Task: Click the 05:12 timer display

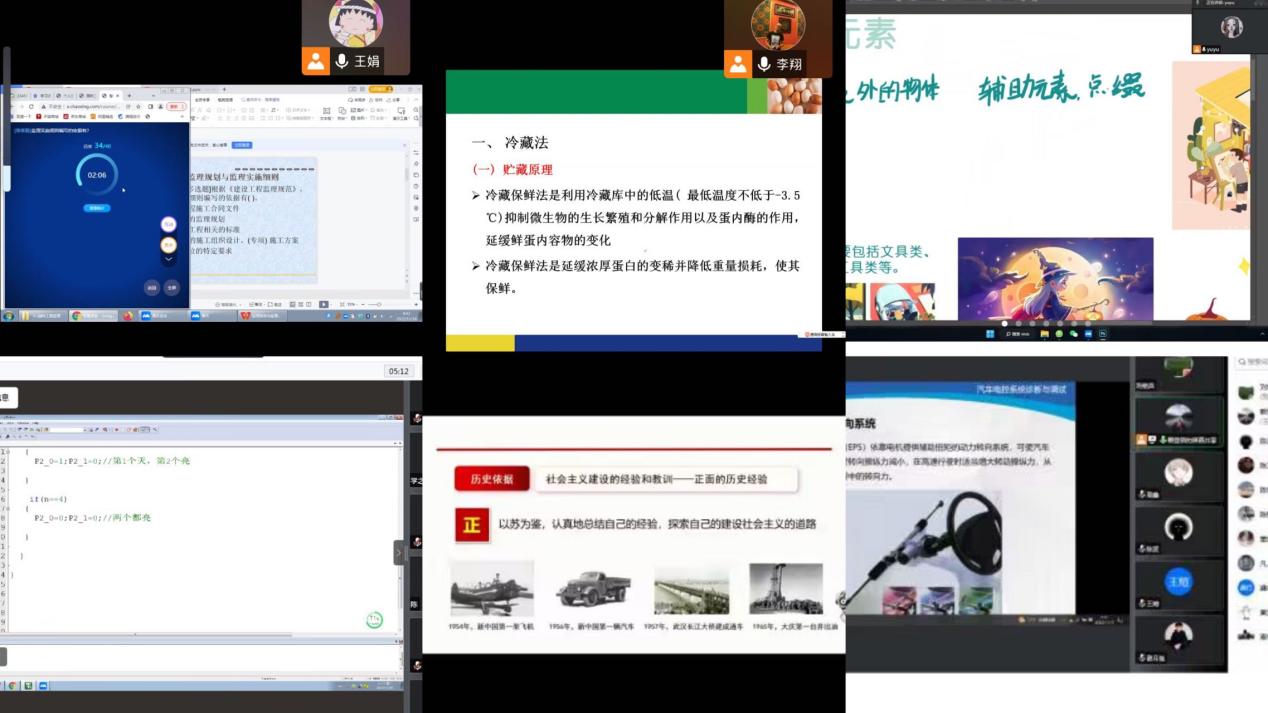Action: click(x=398, y=371)
